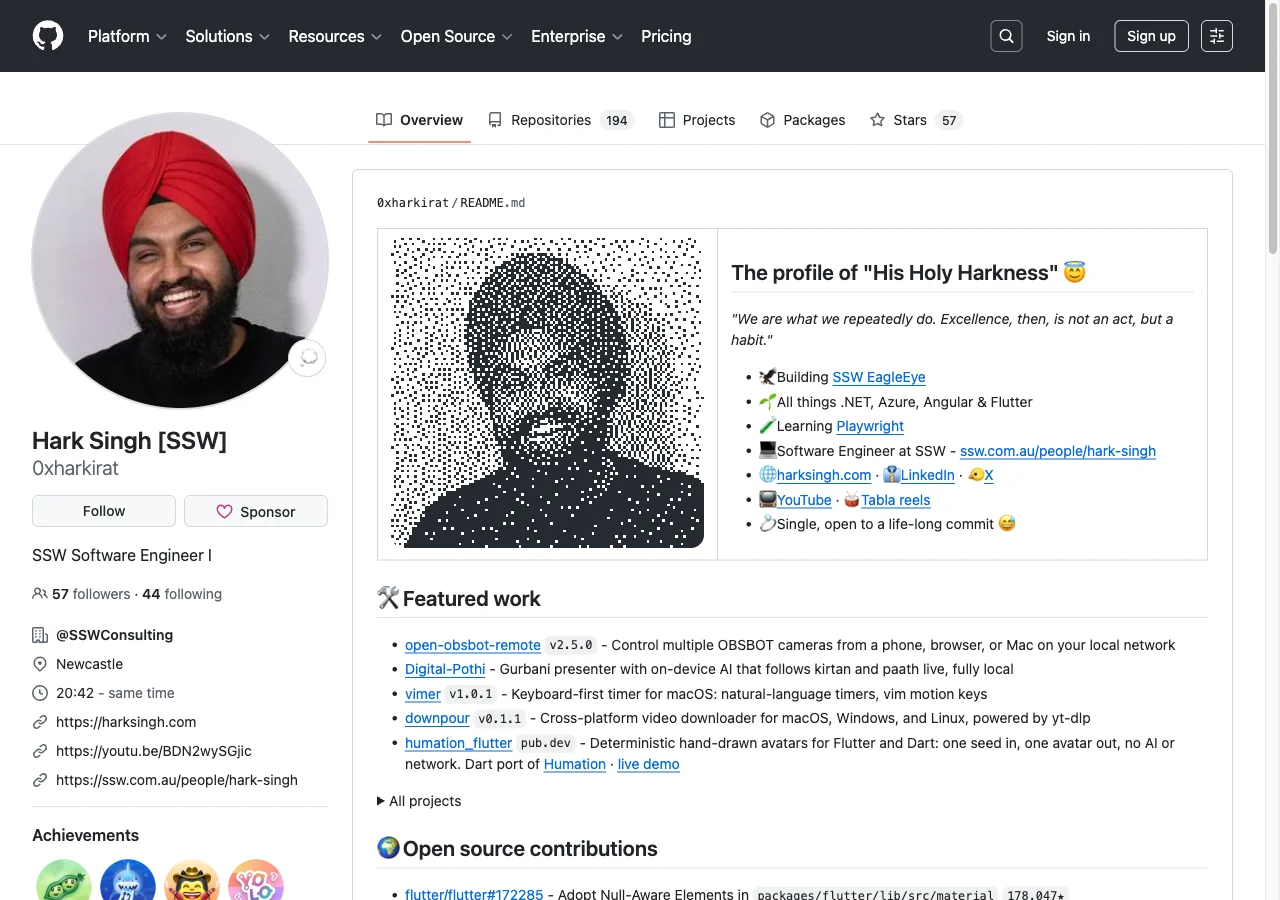
Task: Switch to the Repositories tab
Action: (561, 120)
